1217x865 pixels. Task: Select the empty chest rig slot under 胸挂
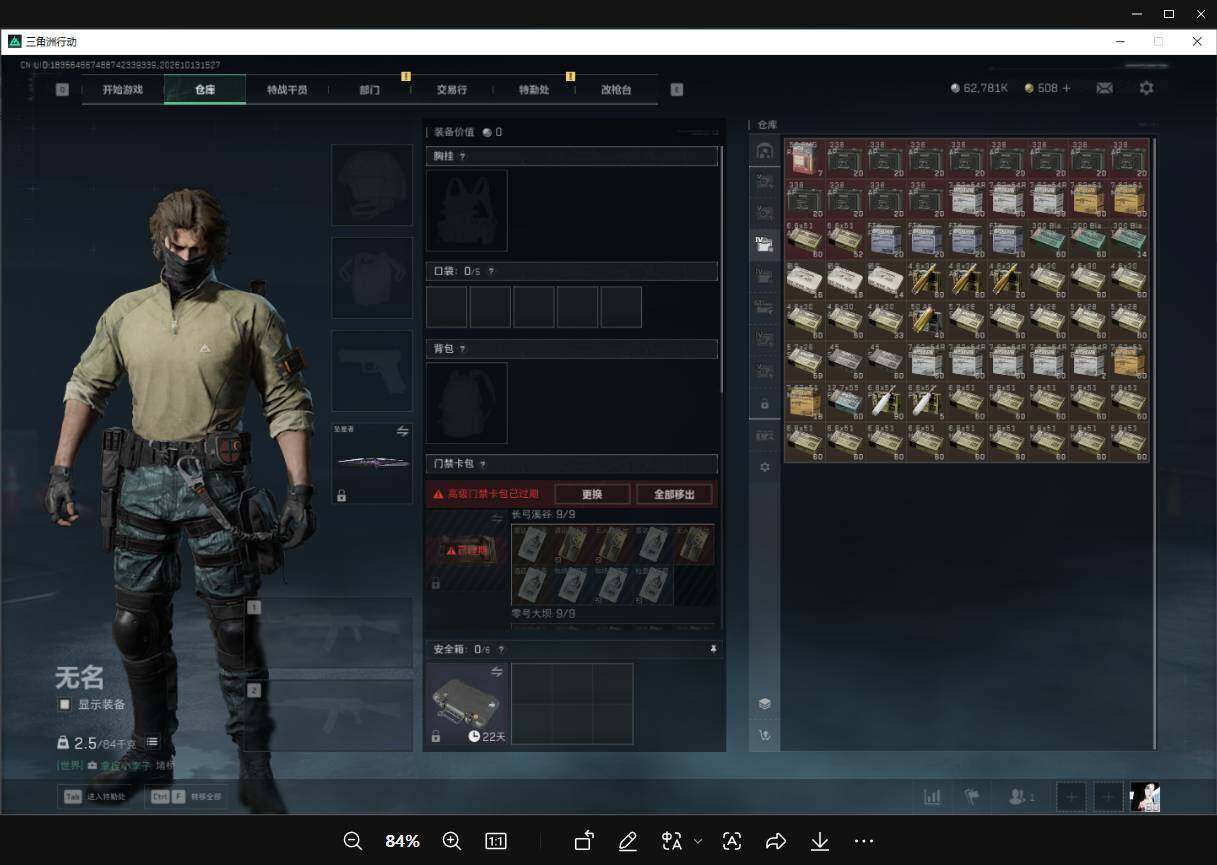(467, 210)
